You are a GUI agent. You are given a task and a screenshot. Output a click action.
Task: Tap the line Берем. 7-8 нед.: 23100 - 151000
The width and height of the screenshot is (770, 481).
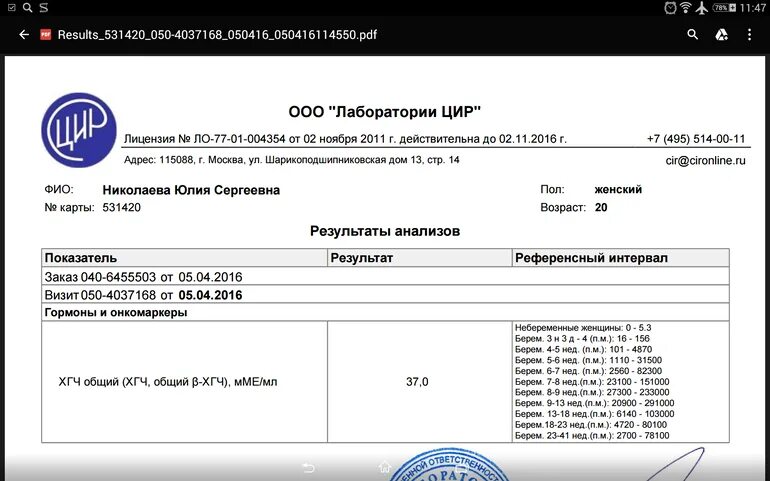click(592, 382)
